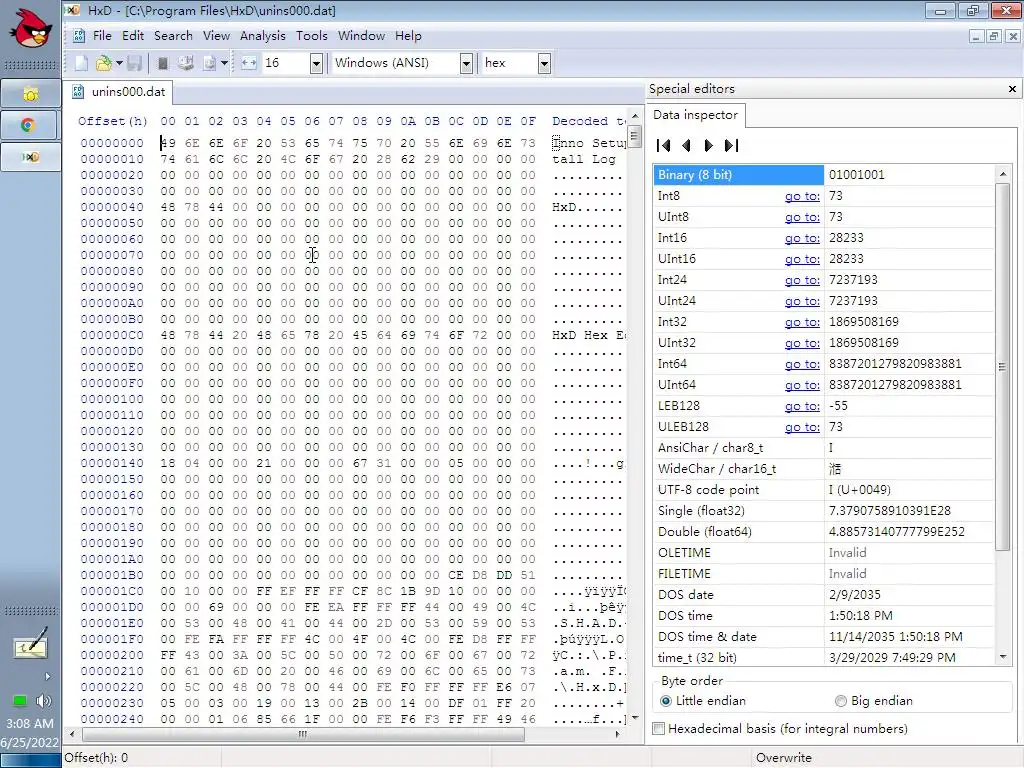Go to previous byte in Data inspector
1024x768 pixels.
[686, 146]
